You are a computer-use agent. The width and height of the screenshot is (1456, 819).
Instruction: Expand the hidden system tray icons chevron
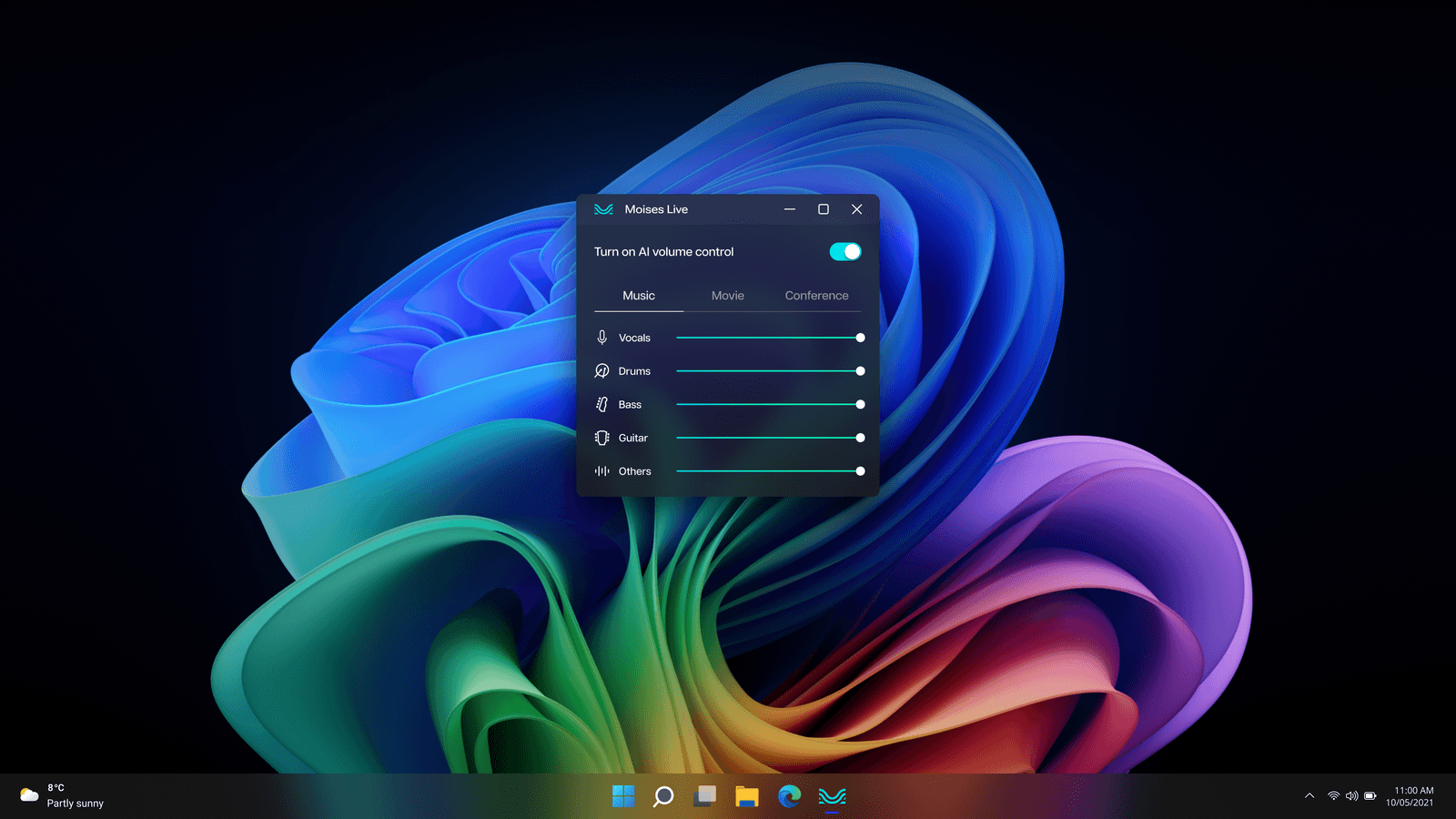coord(1309,796)
